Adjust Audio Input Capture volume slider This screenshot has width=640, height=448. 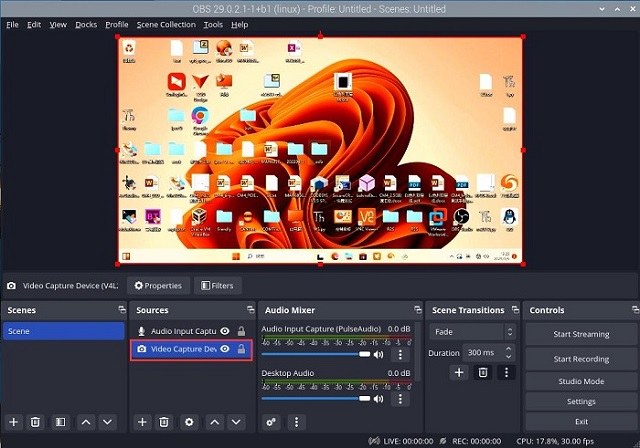click(316, 354)
